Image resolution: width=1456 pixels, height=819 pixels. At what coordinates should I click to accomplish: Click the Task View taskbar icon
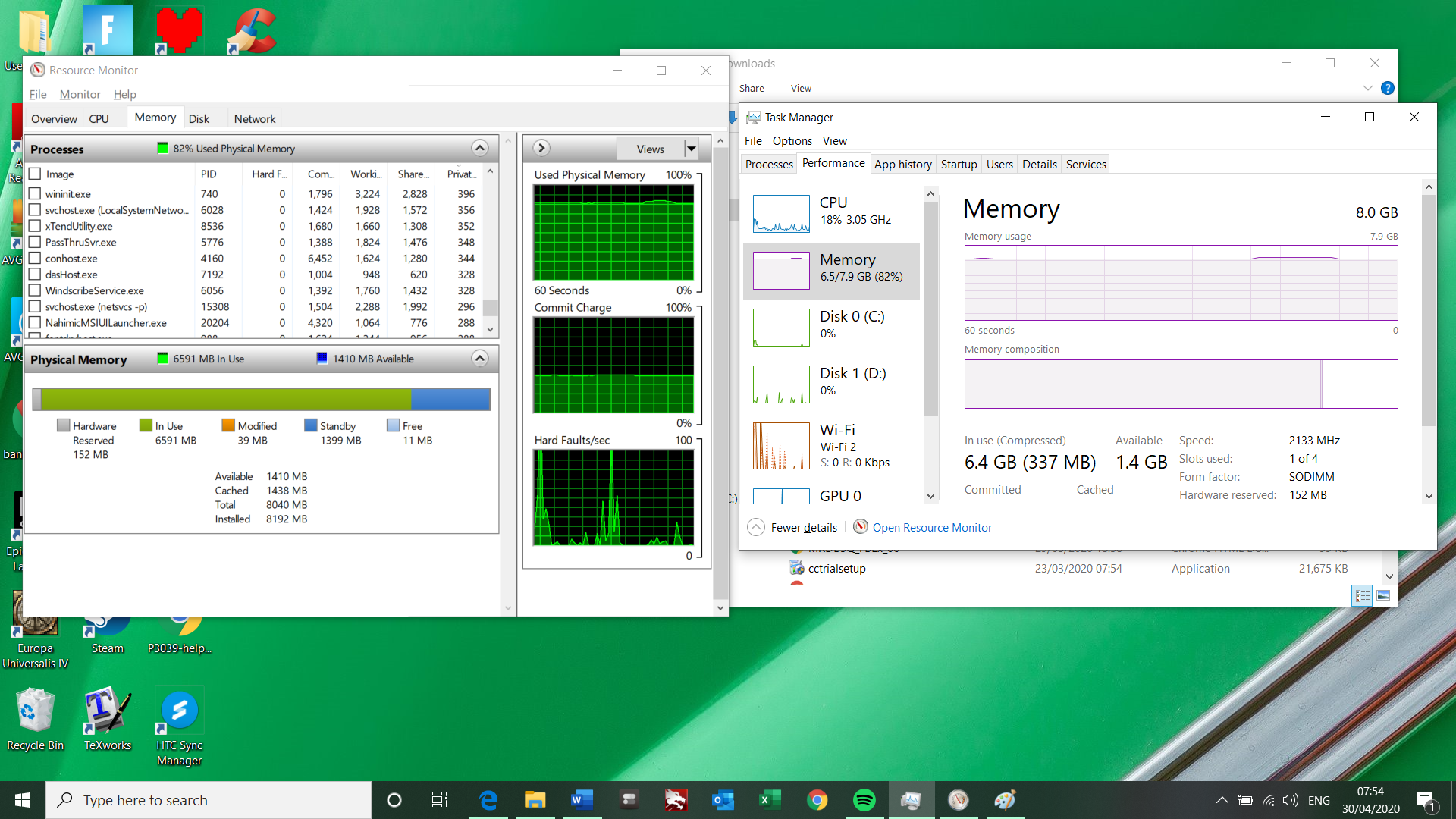(440, 800)
